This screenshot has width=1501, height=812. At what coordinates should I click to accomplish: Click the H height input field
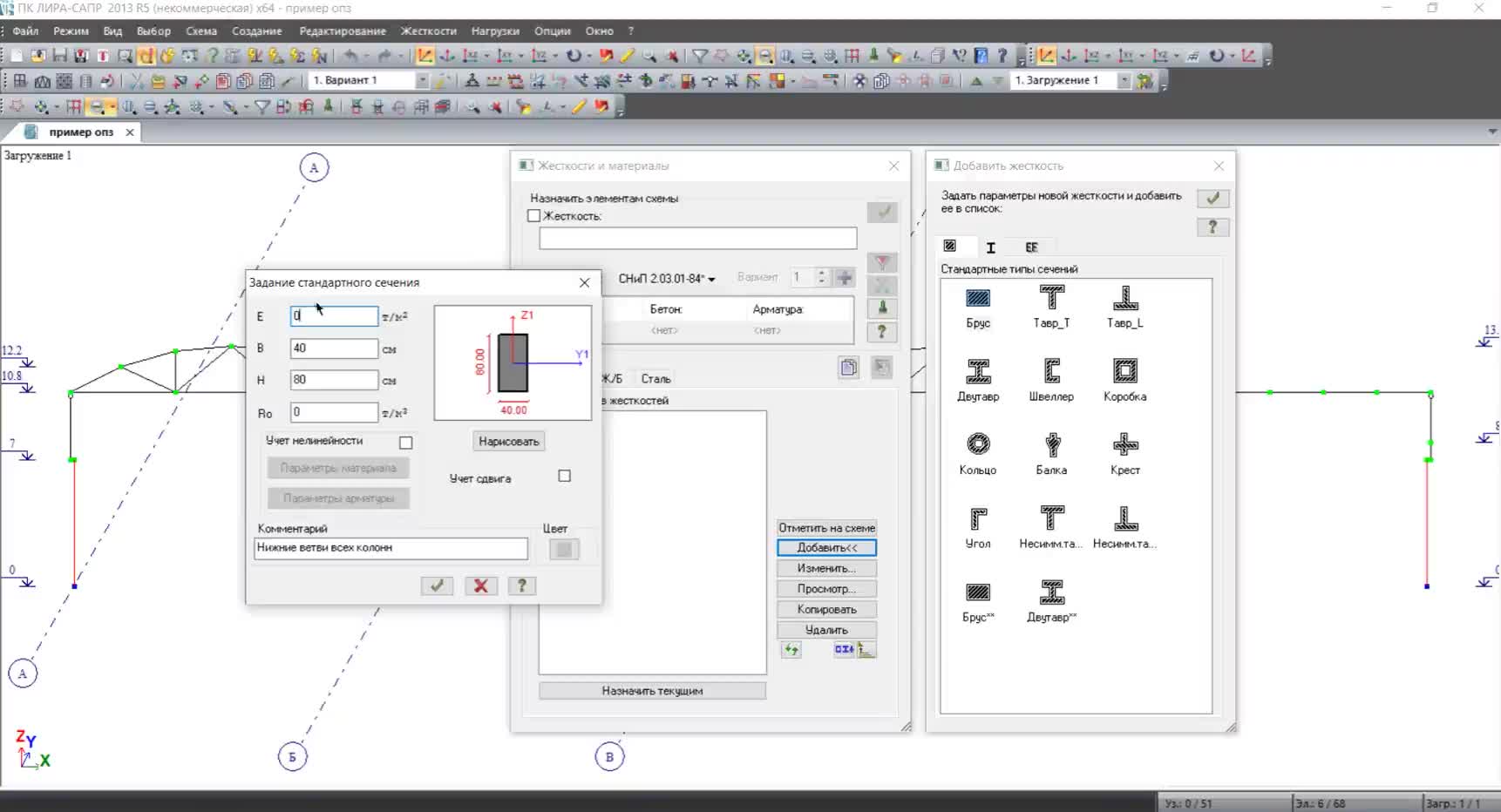(x=334, y=380)
